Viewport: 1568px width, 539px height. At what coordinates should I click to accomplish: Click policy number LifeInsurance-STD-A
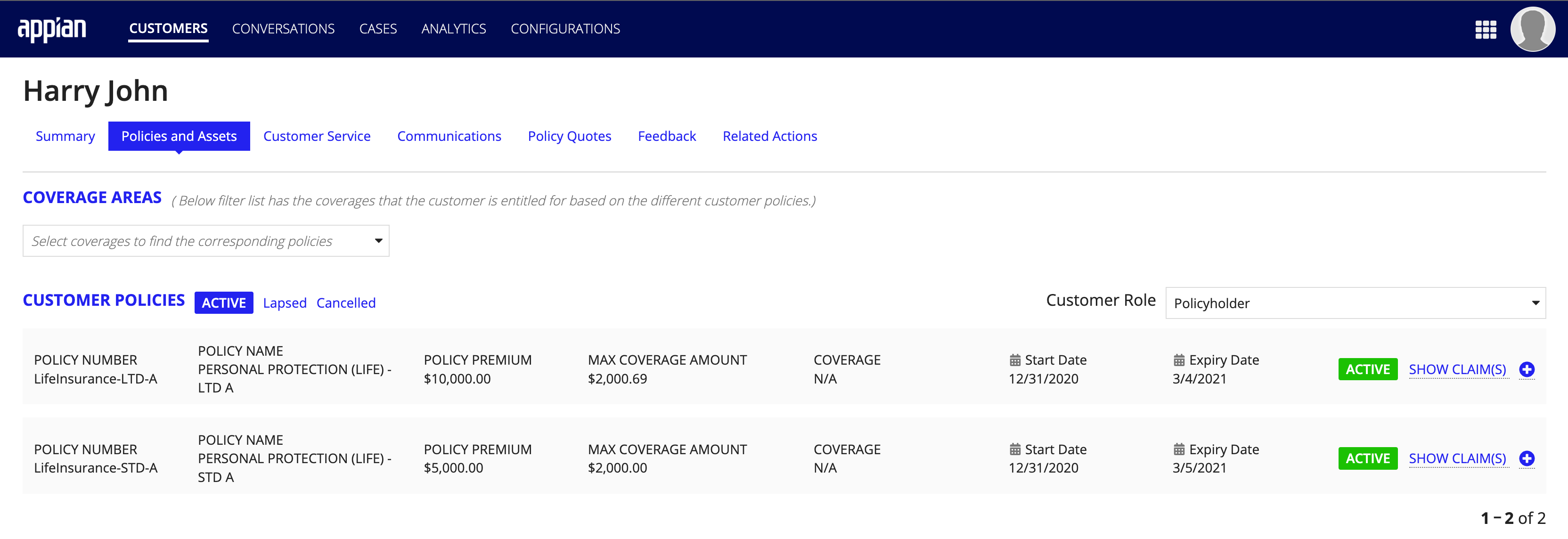pyautogui.click(x=96, y=468)
